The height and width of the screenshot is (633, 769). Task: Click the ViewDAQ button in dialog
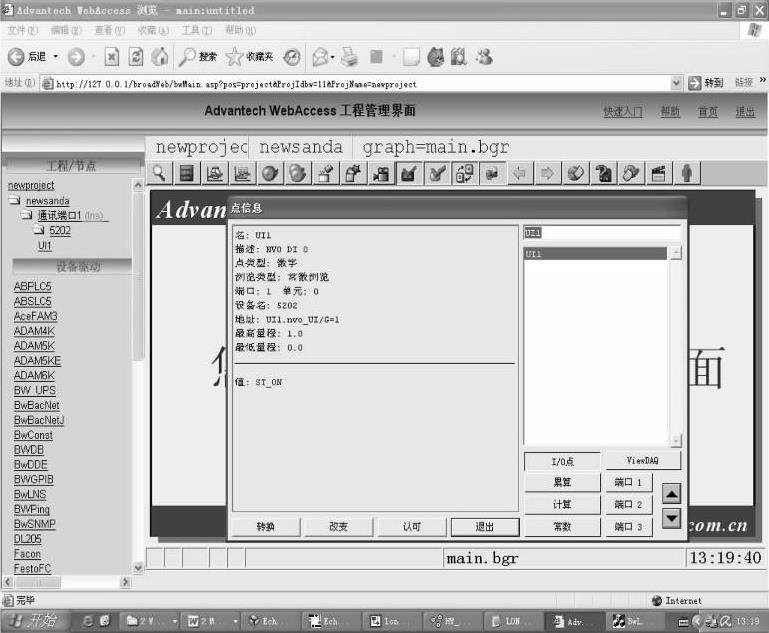point(642,460)
